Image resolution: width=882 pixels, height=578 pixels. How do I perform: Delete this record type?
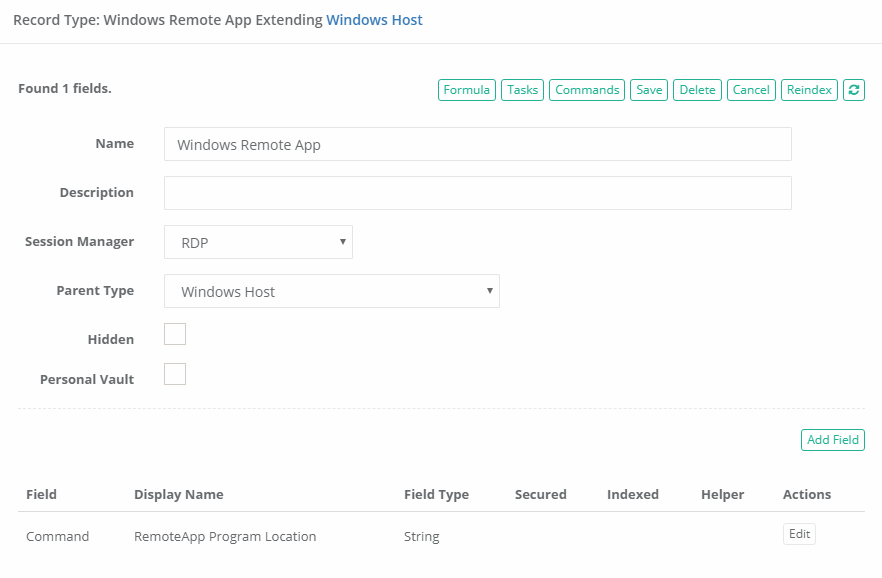[697, 89]
